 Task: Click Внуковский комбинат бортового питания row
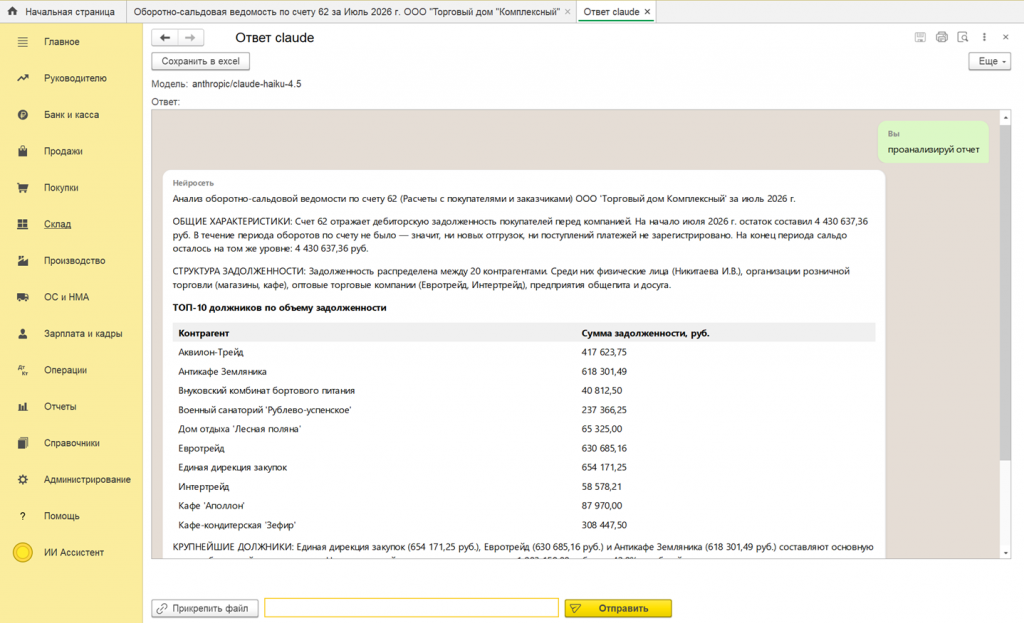(x=524, y=391)
